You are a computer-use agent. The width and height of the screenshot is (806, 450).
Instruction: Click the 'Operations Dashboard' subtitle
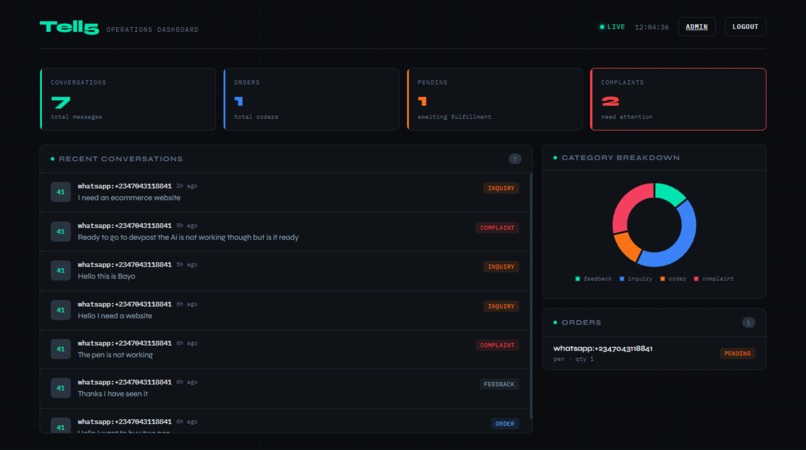(x=152, y=30)
